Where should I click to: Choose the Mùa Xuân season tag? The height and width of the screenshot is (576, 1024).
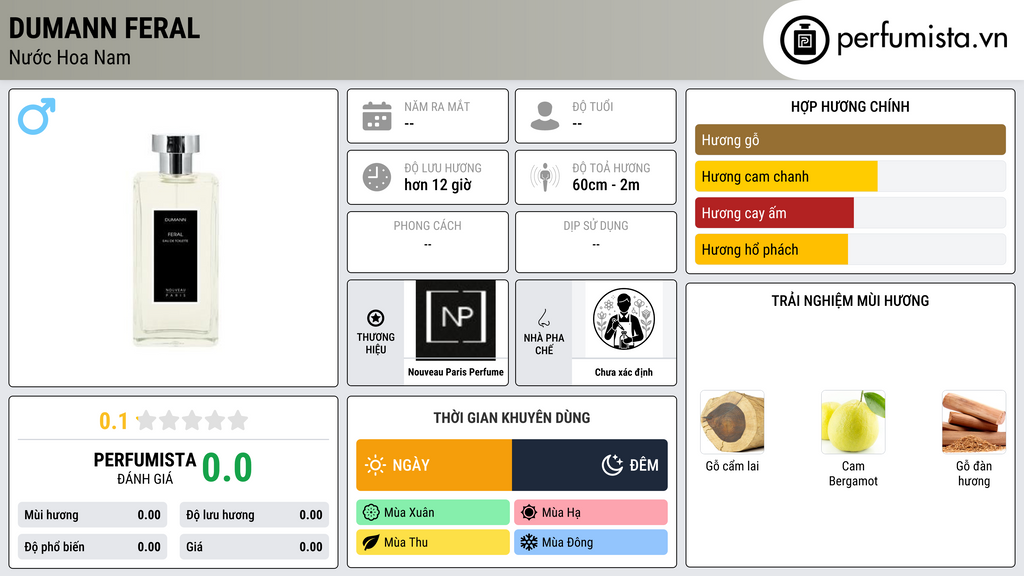pos(433,513)
